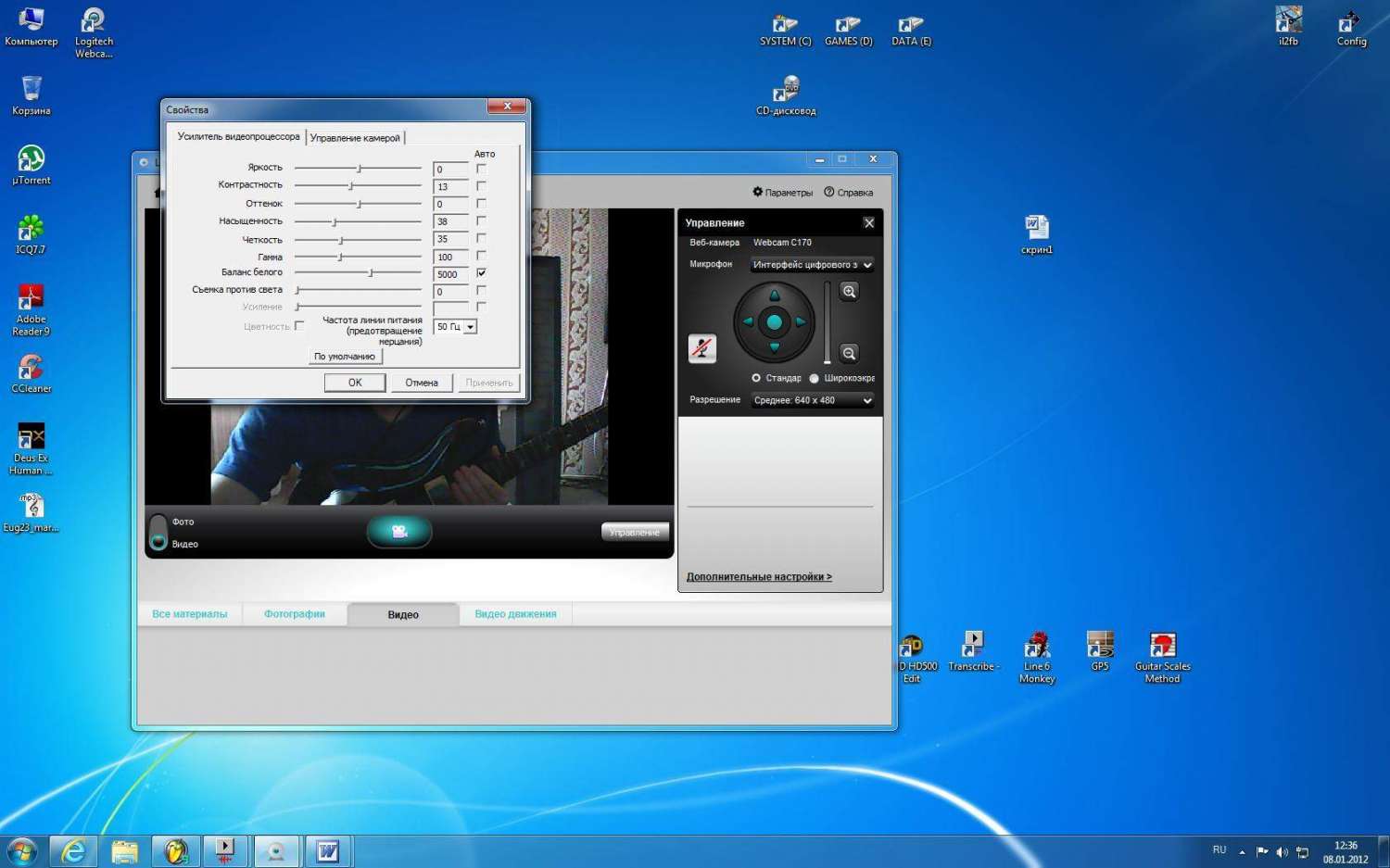Click the zoom in magnifier icon

point(849,292)
